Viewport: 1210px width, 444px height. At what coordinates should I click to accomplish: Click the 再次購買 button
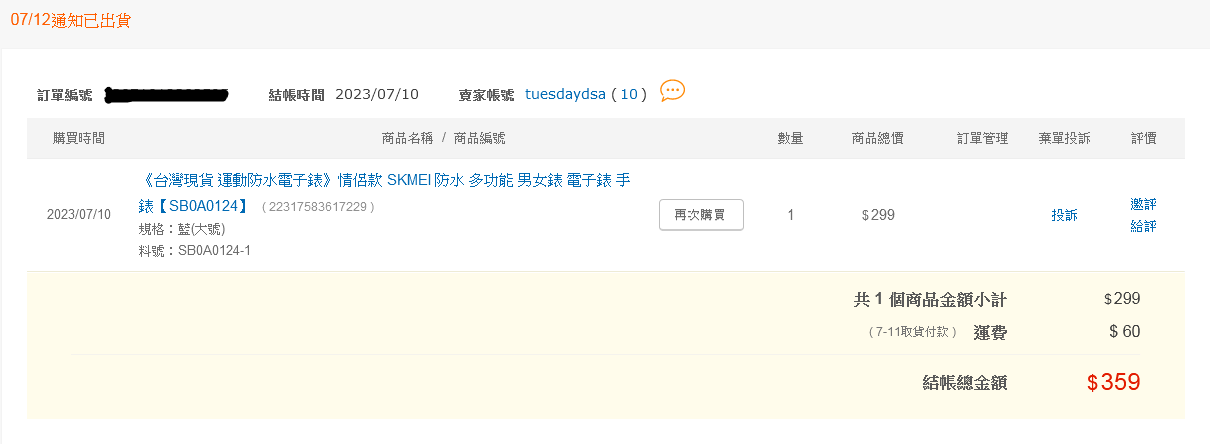click(701, 215)
